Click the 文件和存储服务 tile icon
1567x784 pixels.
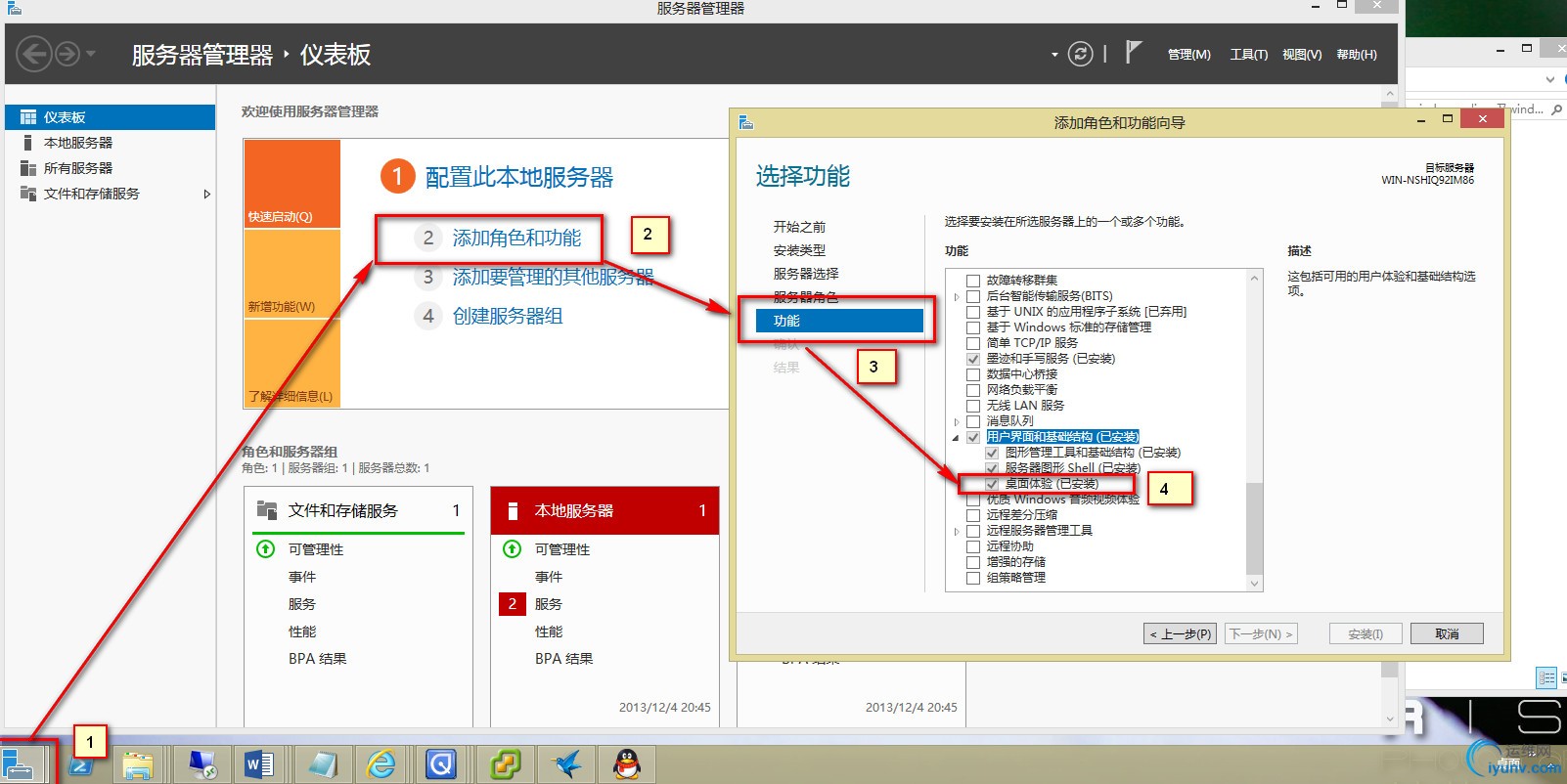tap(267, 509)
